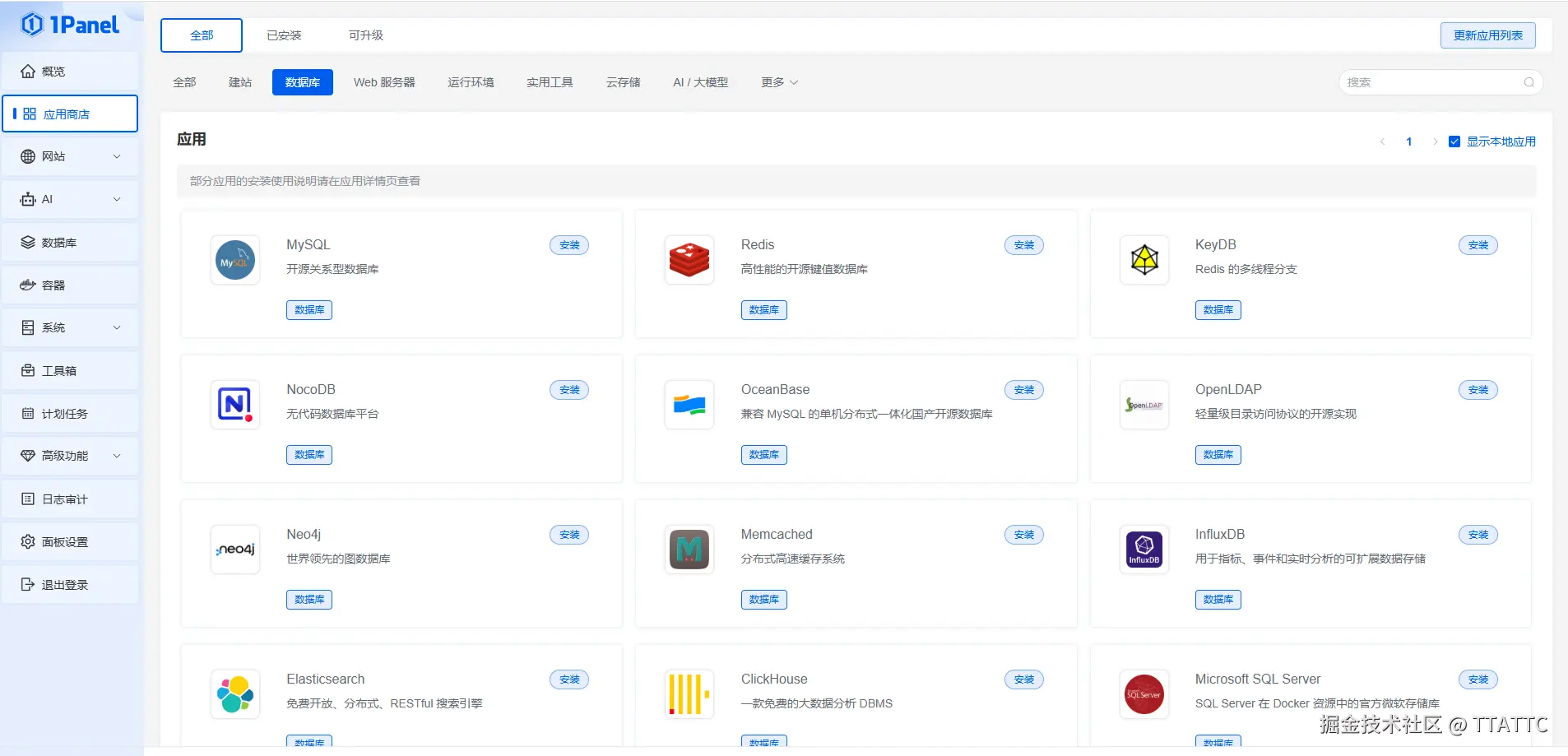The image size is (1568, 756).
Task: Click the 更新应用列表 button
Action: tap(1488, 35)
